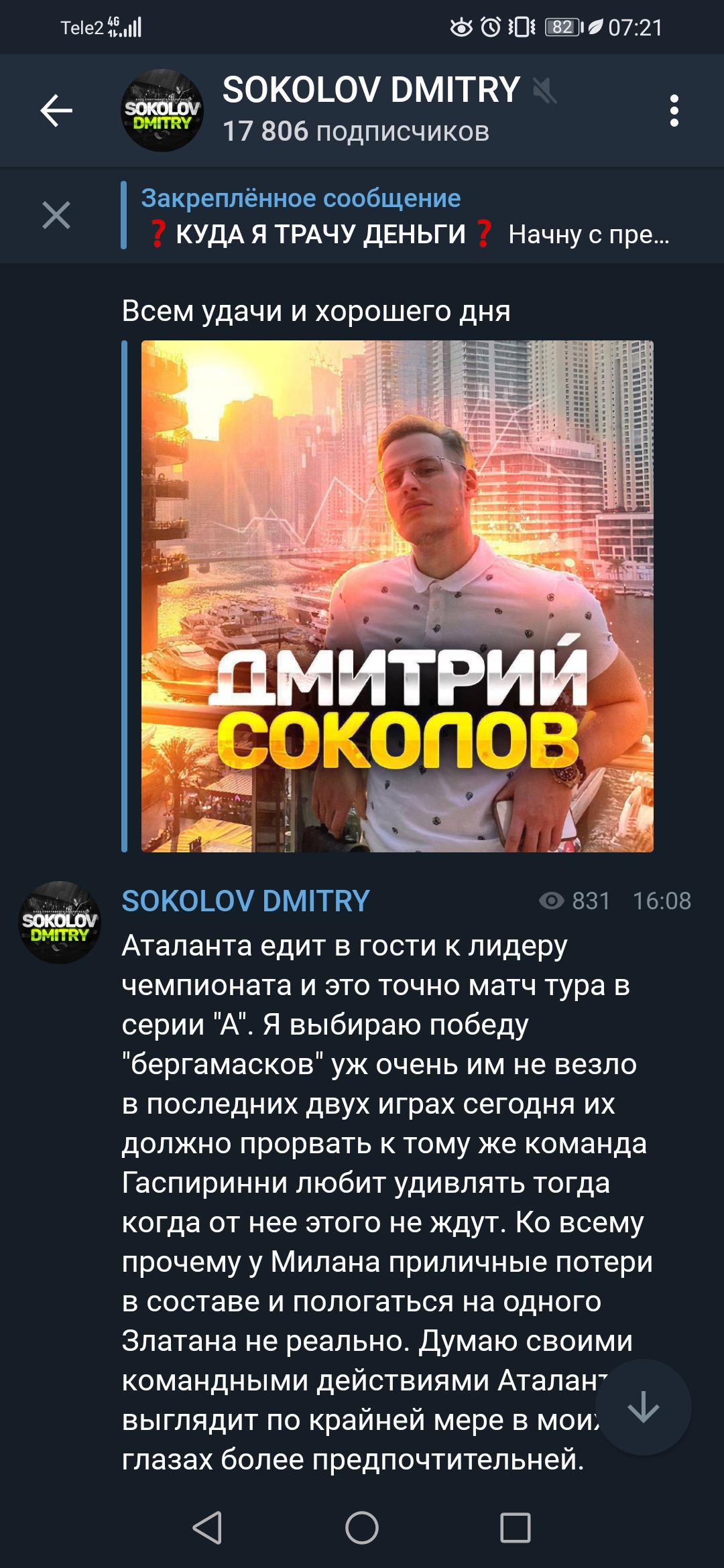Image resolution: width=724 pixels, height=1568 pixels.
Task: Dismiss the pinned message with X
Action: tap(56, 215)
